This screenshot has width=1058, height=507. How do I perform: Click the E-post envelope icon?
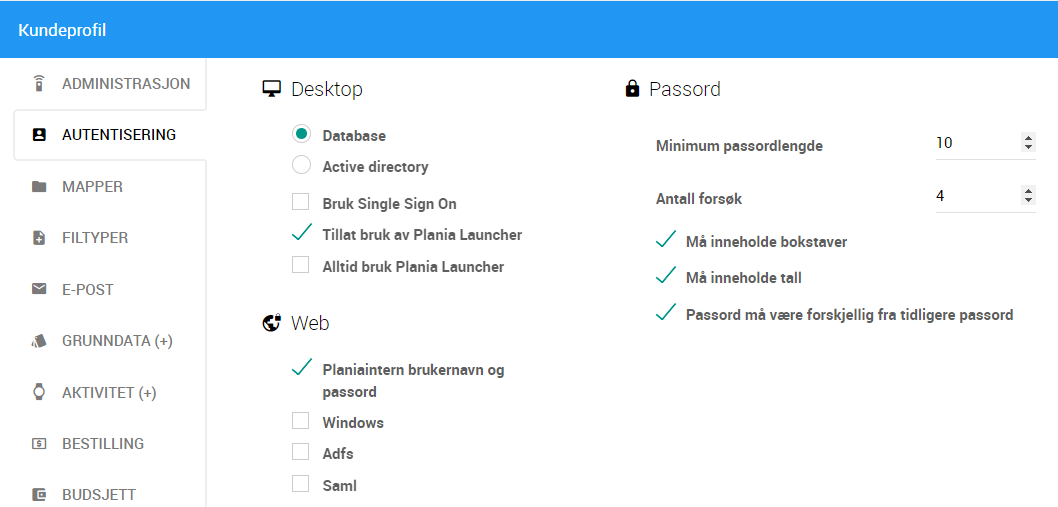point(39,290)
